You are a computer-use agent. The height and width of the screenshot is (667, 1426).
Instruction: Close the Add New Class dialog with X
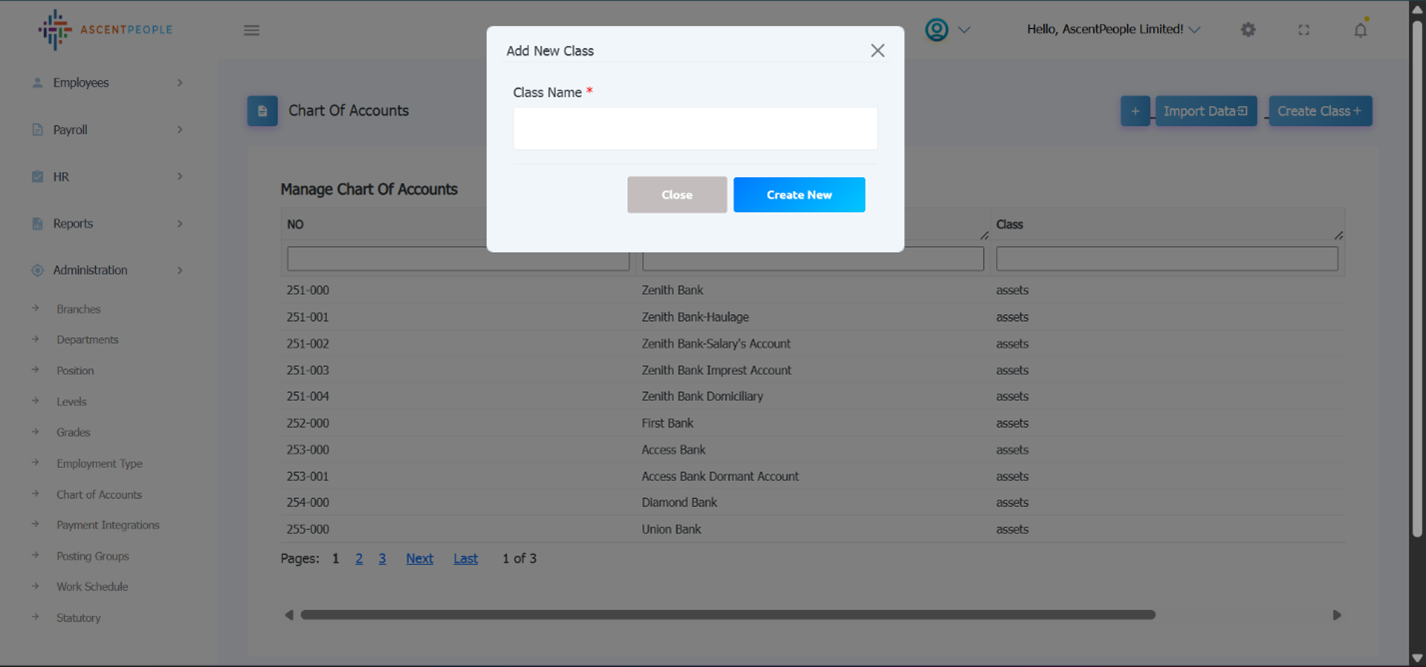(x=877, y=51)
